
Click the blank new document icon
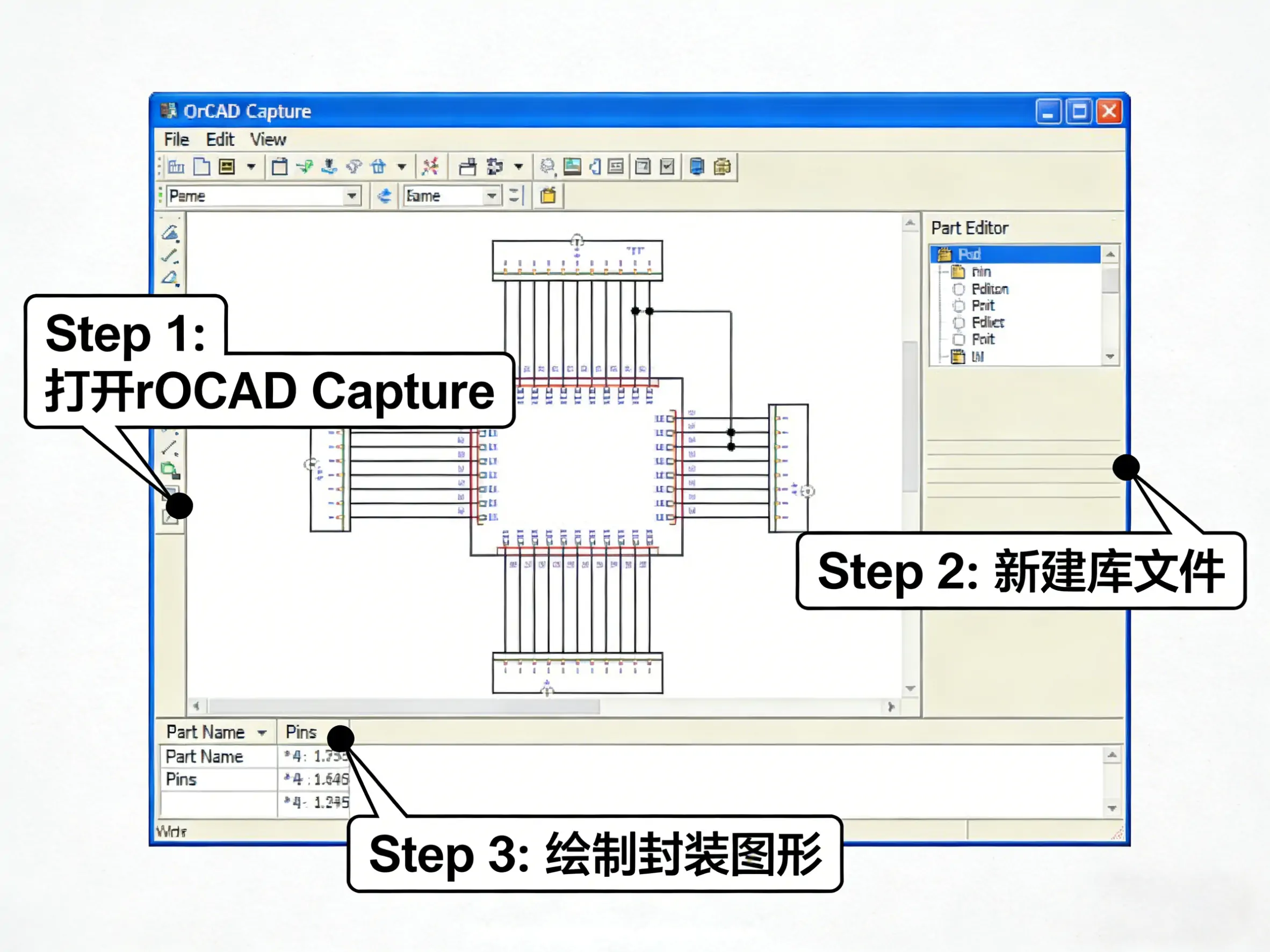pyautogui.click(x=201, y=167)
